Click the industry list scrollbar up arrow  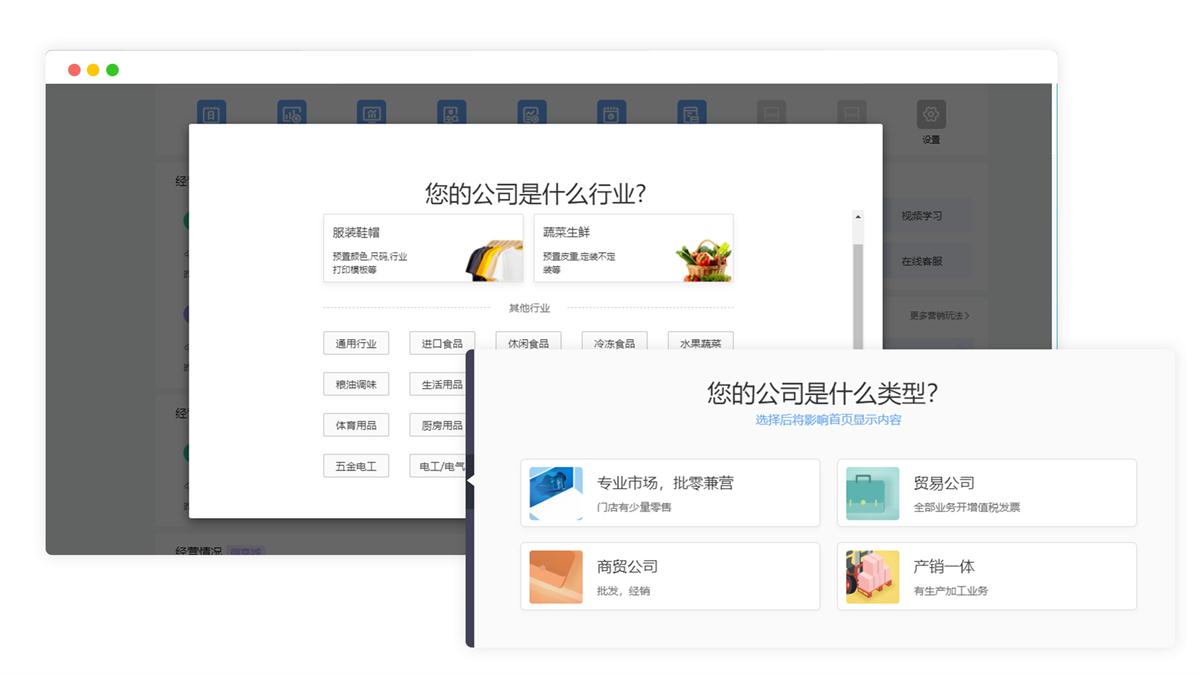(857, 216)
